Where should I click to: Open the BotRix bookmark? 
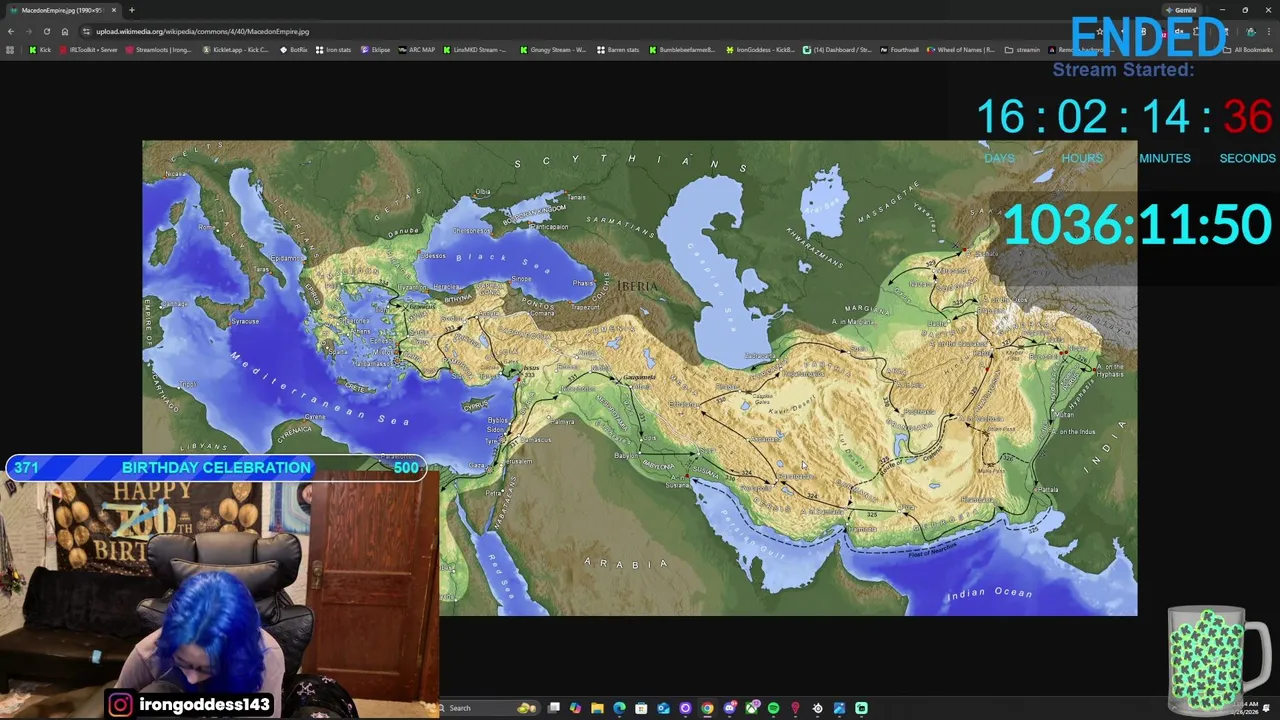[294, 50]
